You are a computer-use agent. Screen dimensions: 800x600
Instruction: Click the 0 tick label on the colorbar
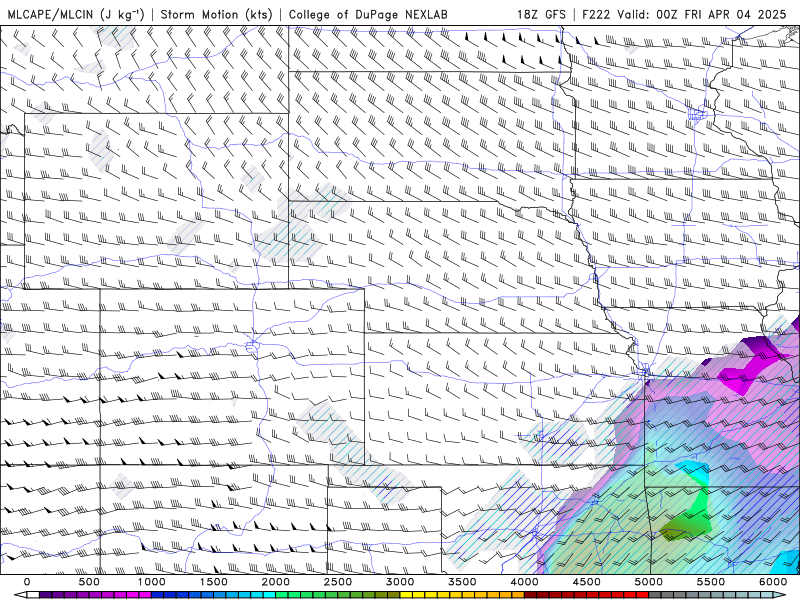click(x=27, y=582)
